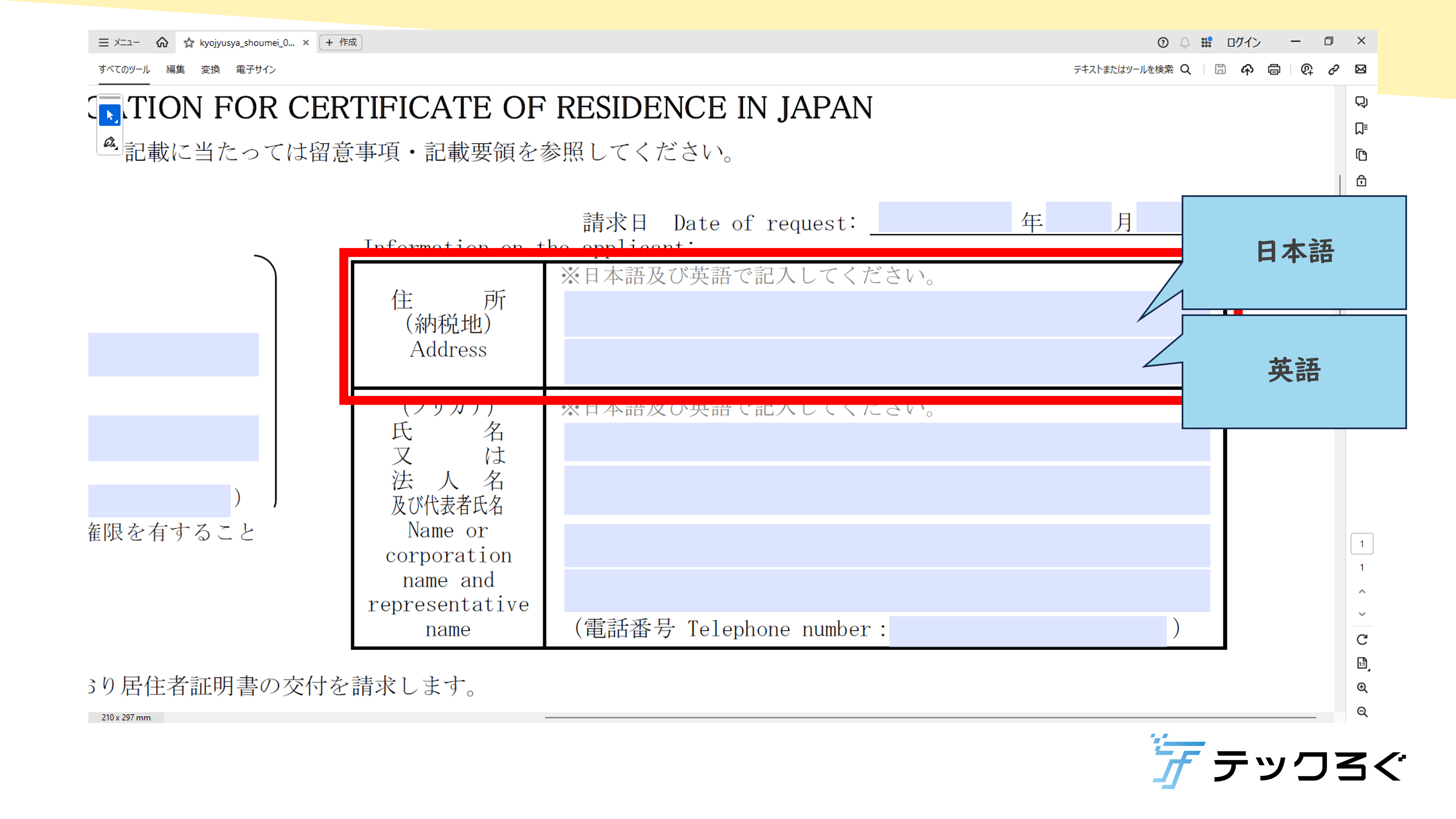This screenshot has height=819, width=1456.
Task: Click the 作成 create button
Action: [341, 42]
